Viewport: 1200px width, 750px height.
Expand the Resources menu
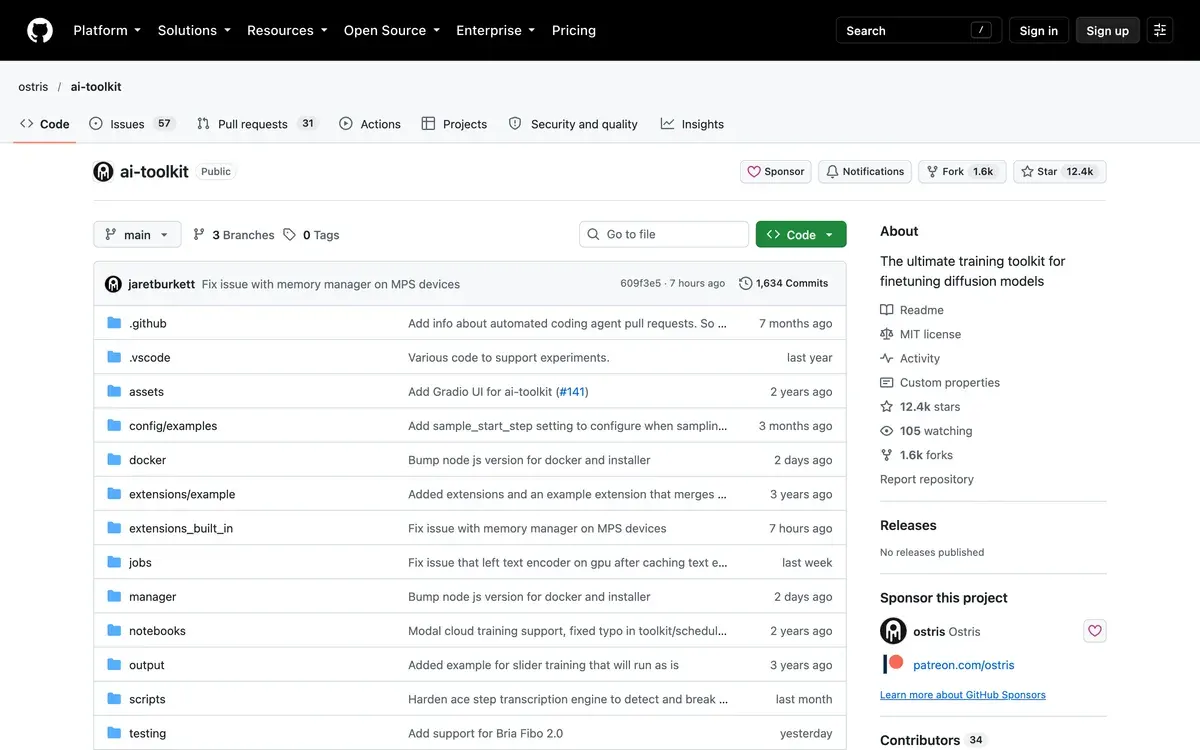[287, 30]
